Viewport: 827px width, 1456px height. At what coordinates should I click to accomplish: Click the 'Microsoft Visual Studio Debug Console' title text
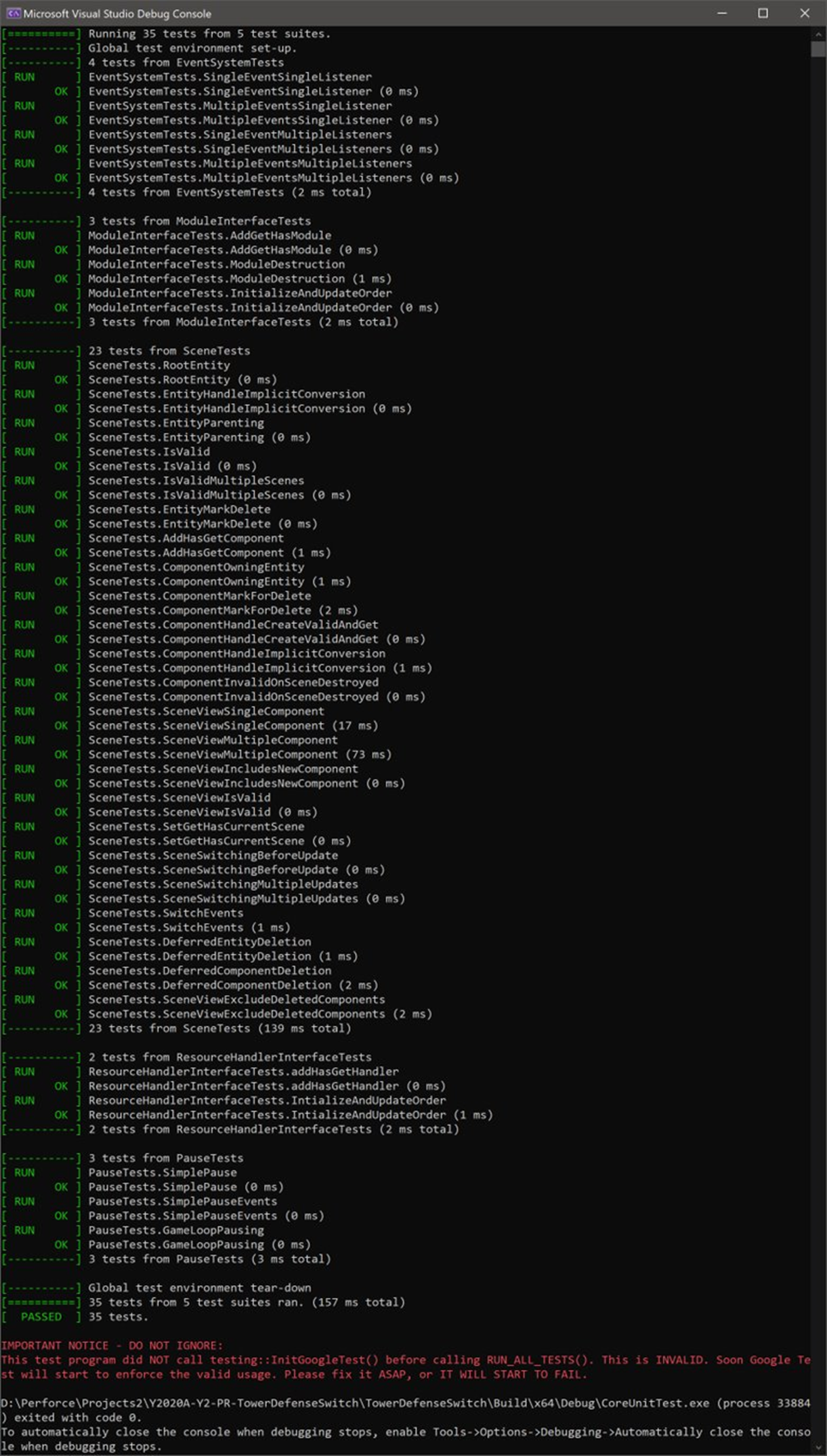click(x=117, y=14)
